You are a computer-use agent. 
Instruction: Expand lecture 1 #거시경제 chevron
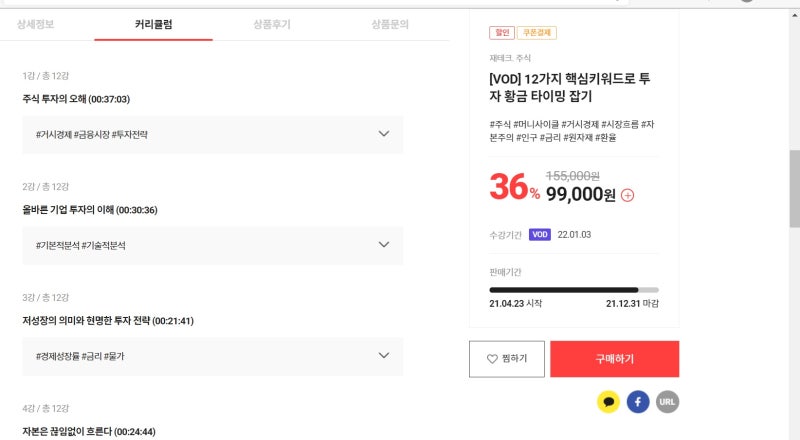(x=384, y=134)
